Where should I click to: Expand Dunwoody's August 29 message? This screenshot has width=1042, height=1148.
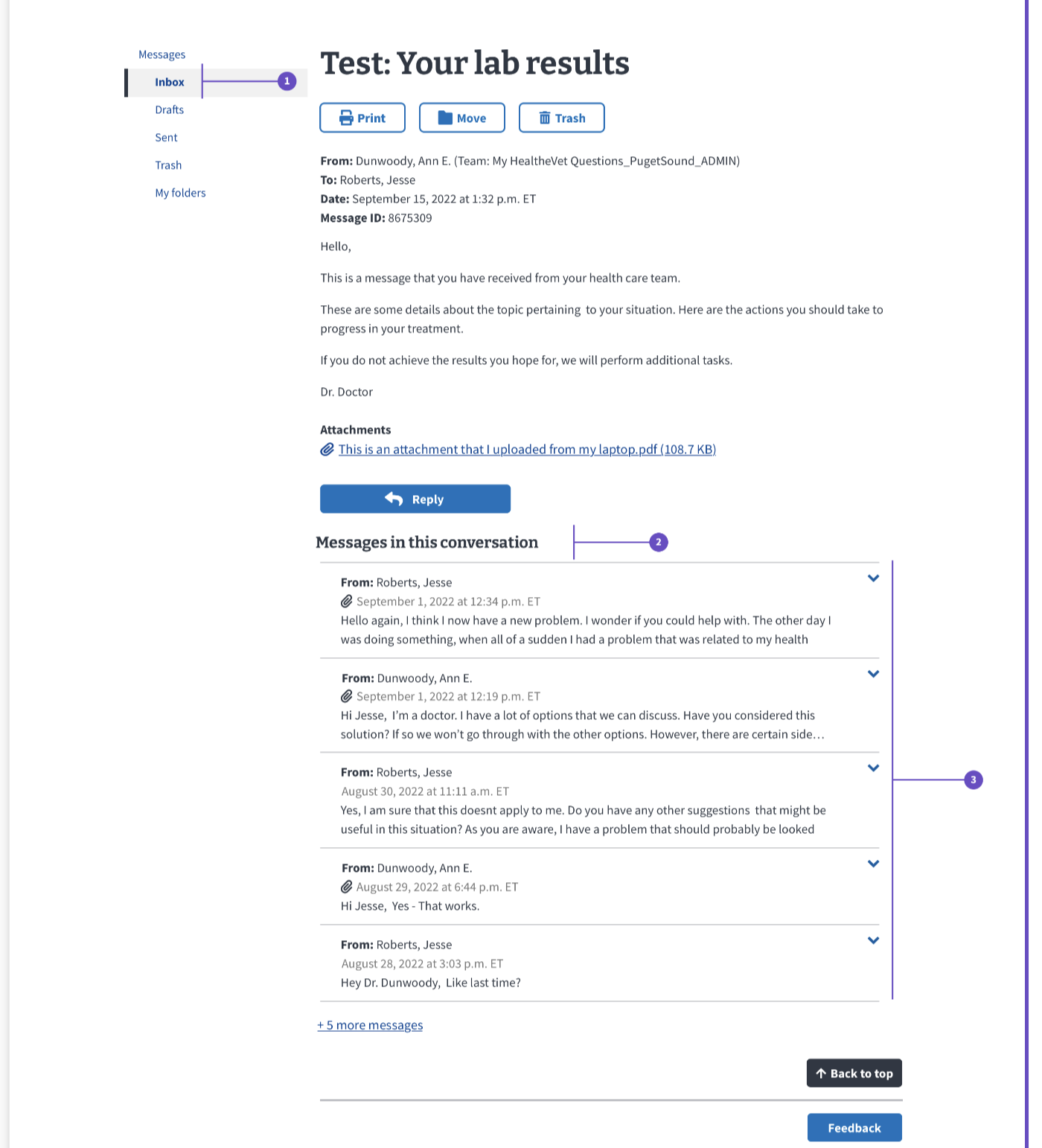(x=874, y=863)
